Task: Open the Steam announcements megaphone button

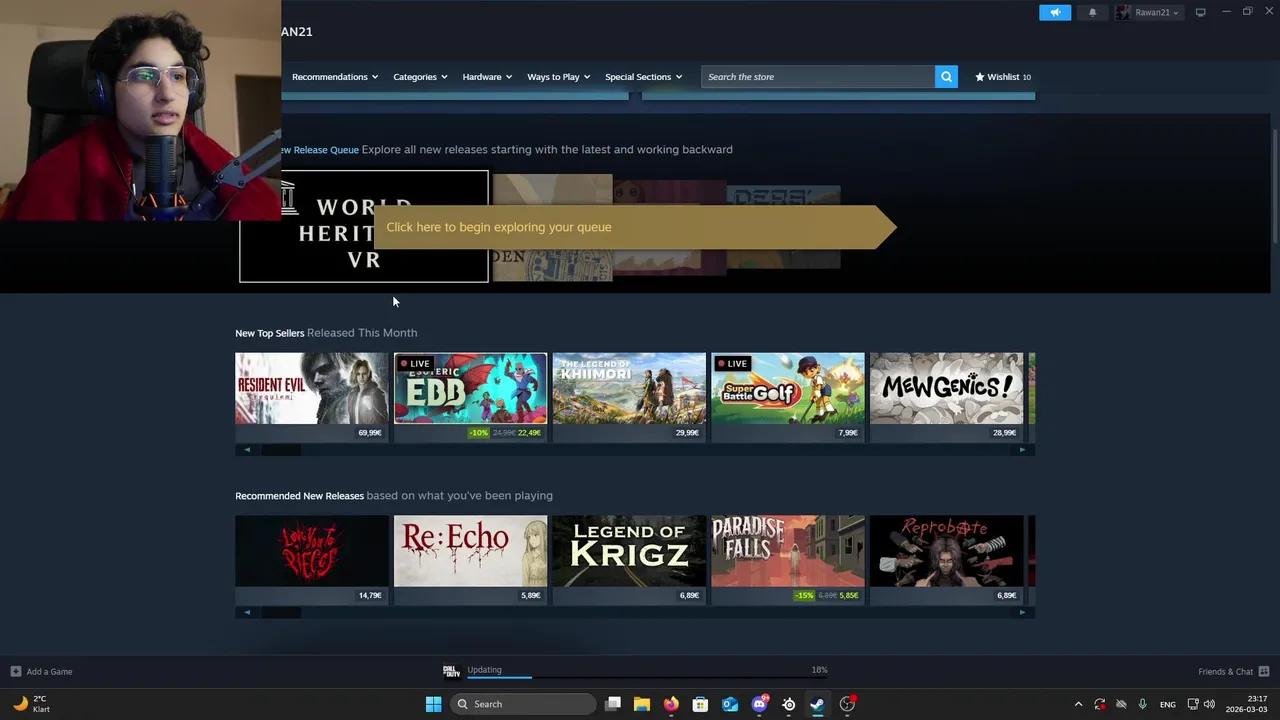Action: (x=1054, y=12)
